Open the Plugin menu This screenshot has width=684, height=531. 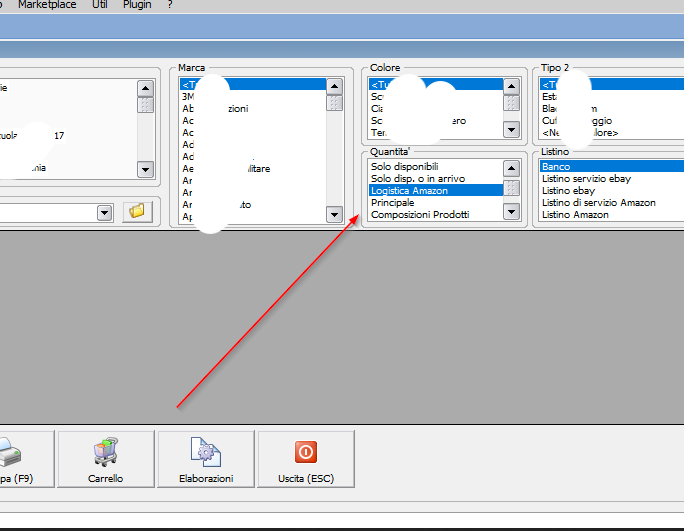[137, 5]
